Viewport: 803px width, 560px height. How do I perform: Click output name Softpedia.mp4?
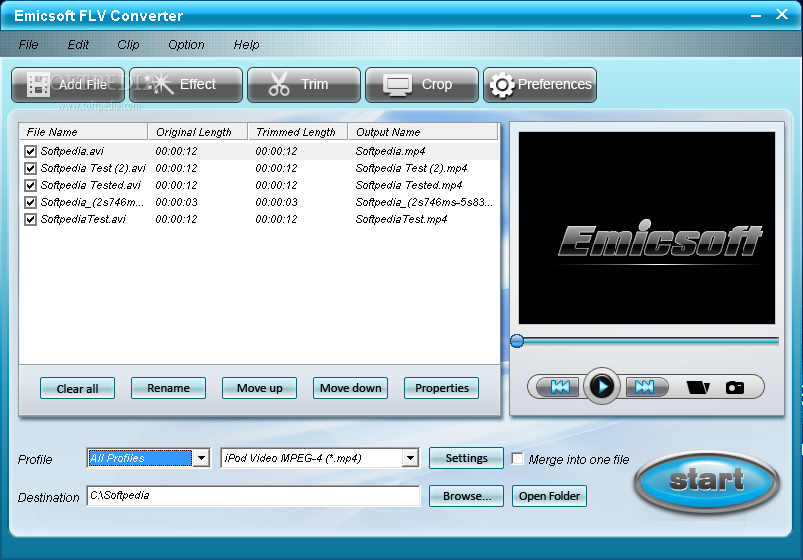pyautogui.click(x=390, y=151)
